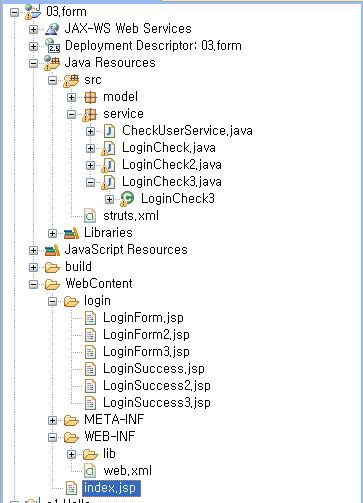
Task: Click the build folder icon
Action: coord(52,267)
